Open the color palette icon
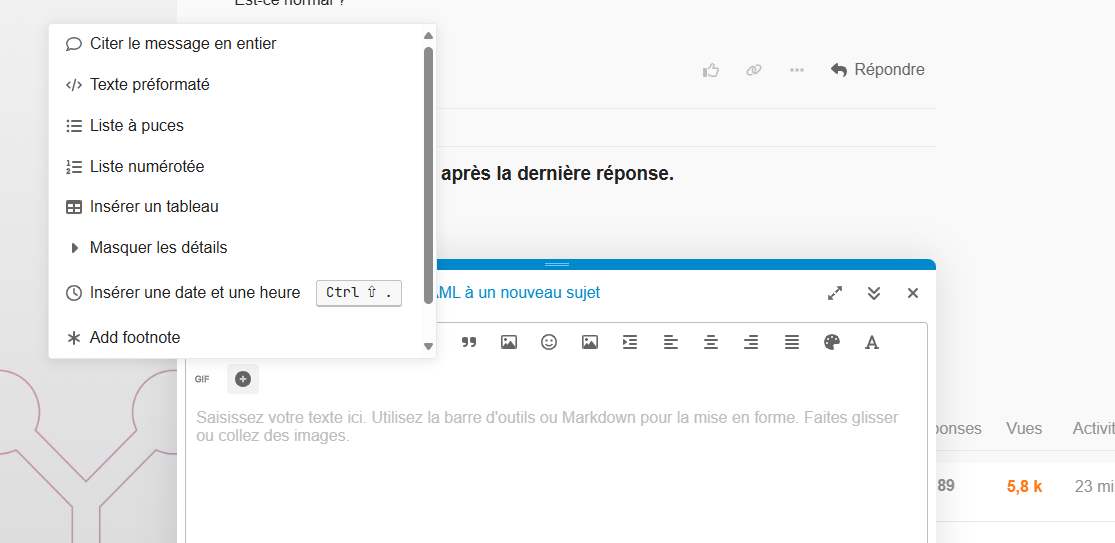Viewport: 1115px width, 543px height. 832,342
